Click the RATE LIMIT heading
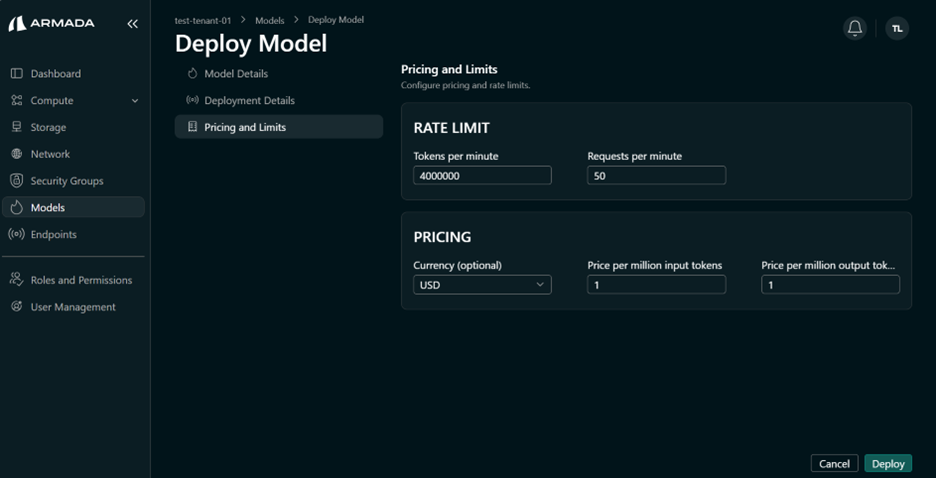 point(451,128)
